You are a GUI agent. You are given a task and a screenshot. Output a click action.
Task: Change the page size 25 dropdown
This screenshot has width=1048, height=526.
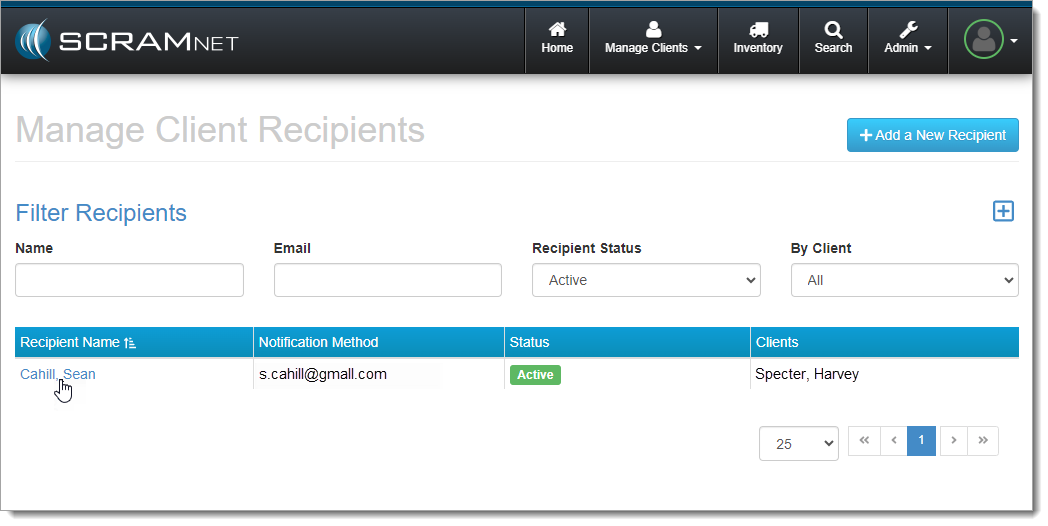[798, 444]
